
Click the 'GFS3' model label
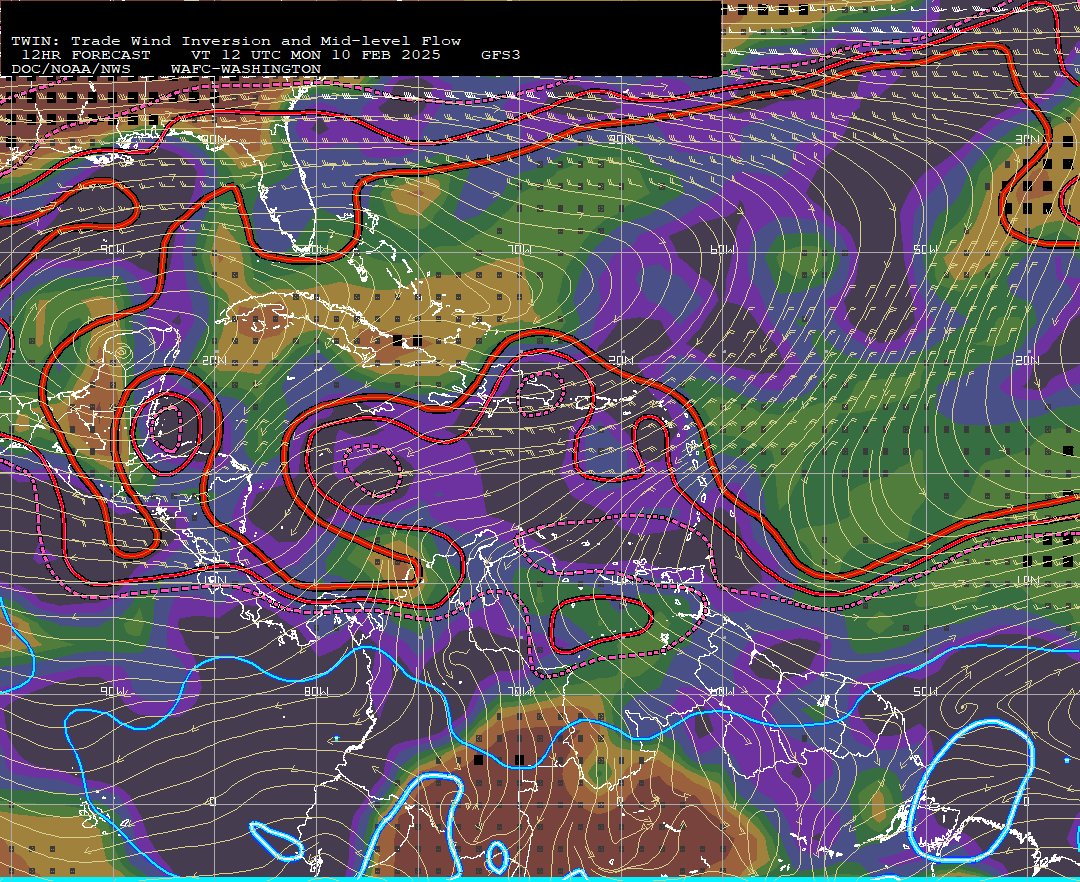point(501,54)
